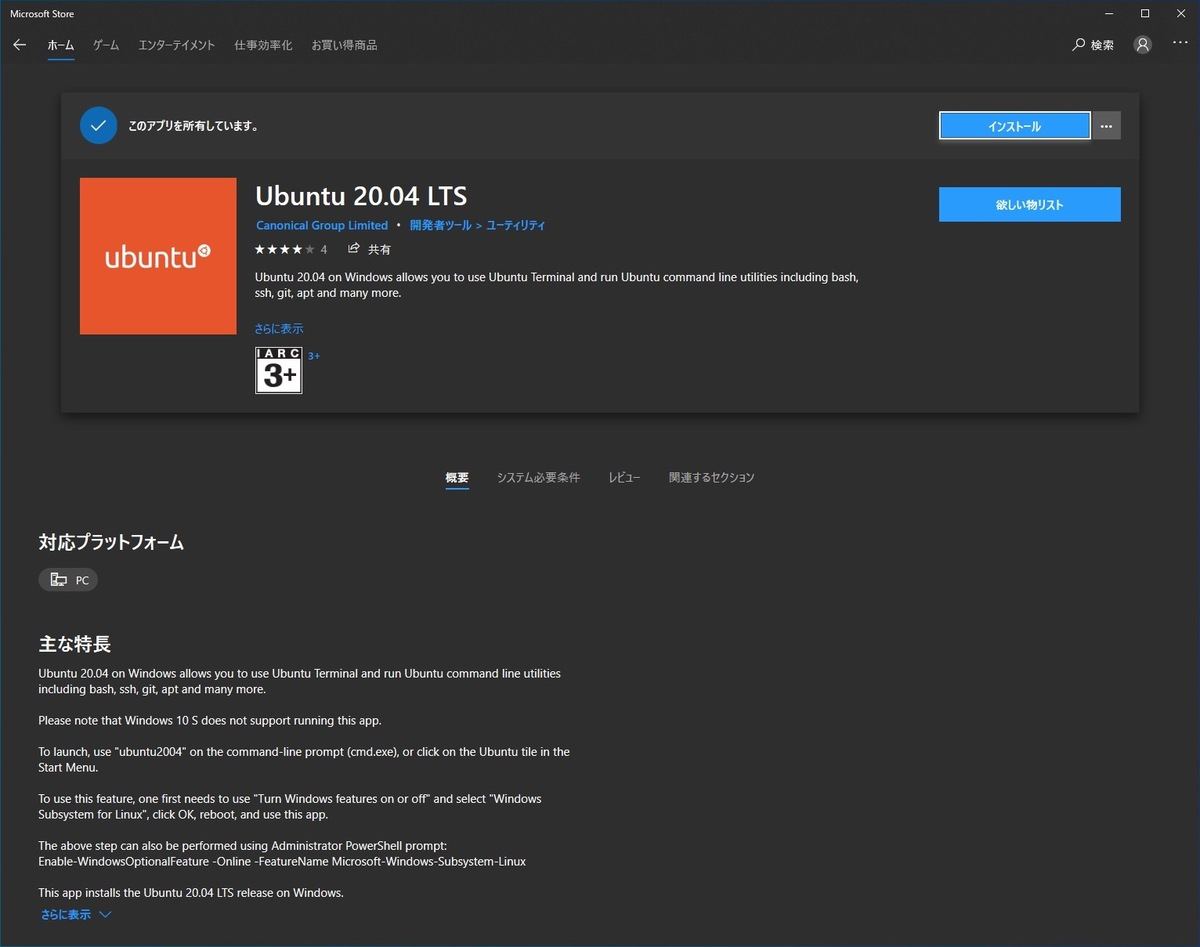Close the Microsoft Store window
This screenshot has width=1200, height=947.
1181,13
